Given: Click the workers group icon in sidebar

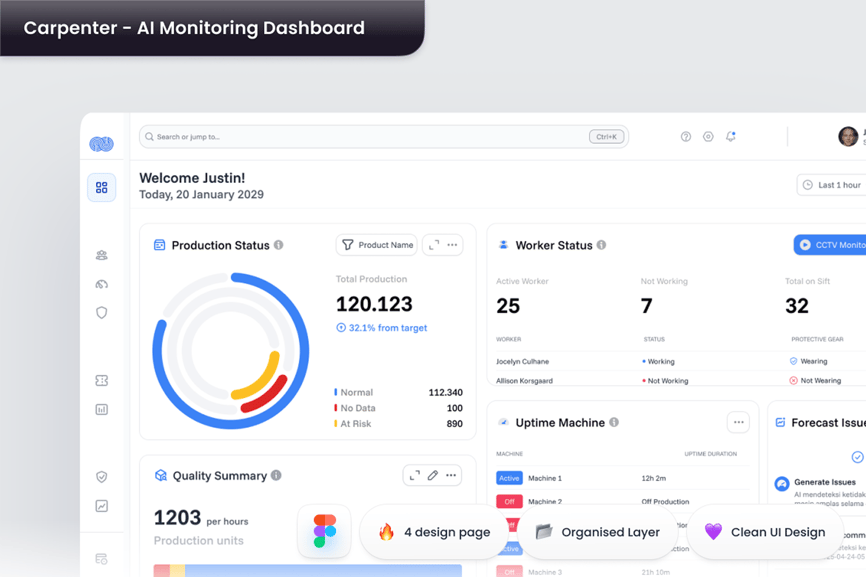Looking at the screenshot, I should click(x=101, y=256).
